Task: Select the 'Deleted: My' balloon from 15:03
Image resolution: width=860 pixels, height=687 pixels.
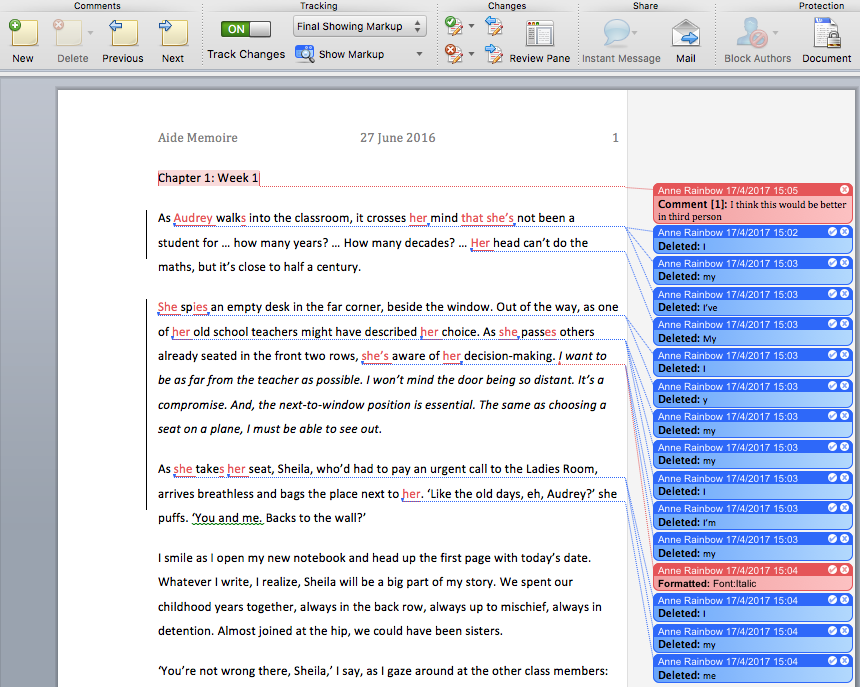Action: point(752,332)
